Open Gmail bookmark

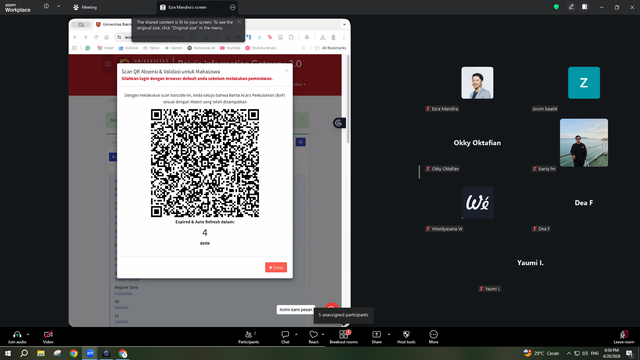tap(105, 48)
